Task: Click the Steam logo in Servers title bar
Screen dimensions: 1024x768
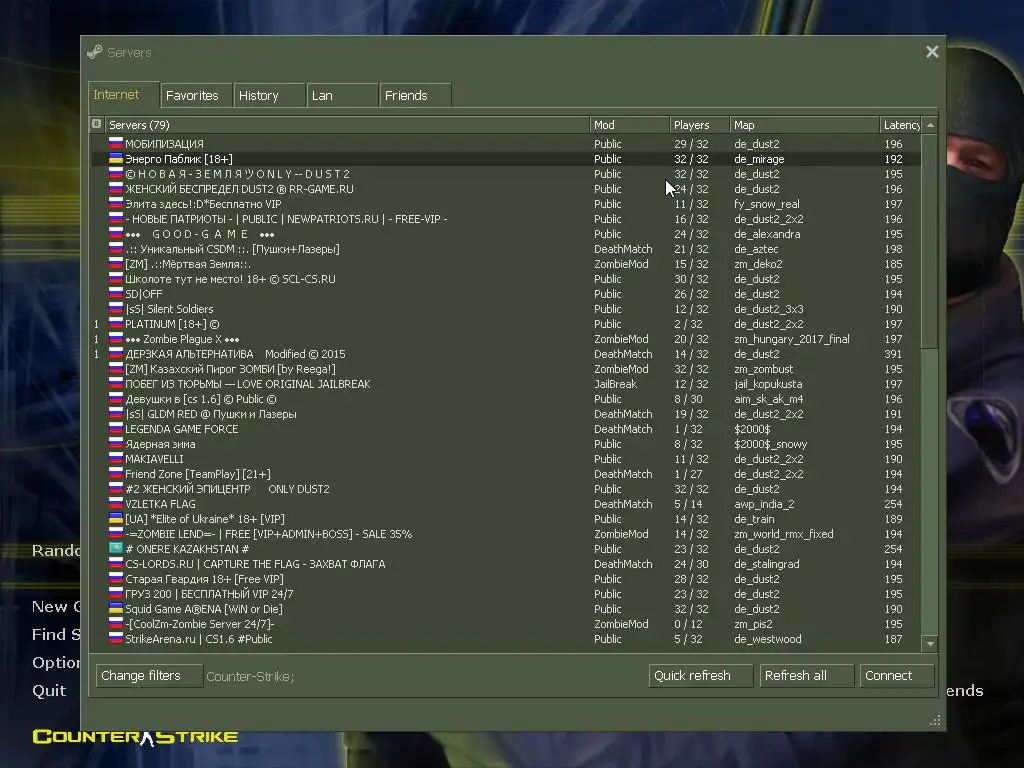Action: pyautogui.click(x=95, y=52)
